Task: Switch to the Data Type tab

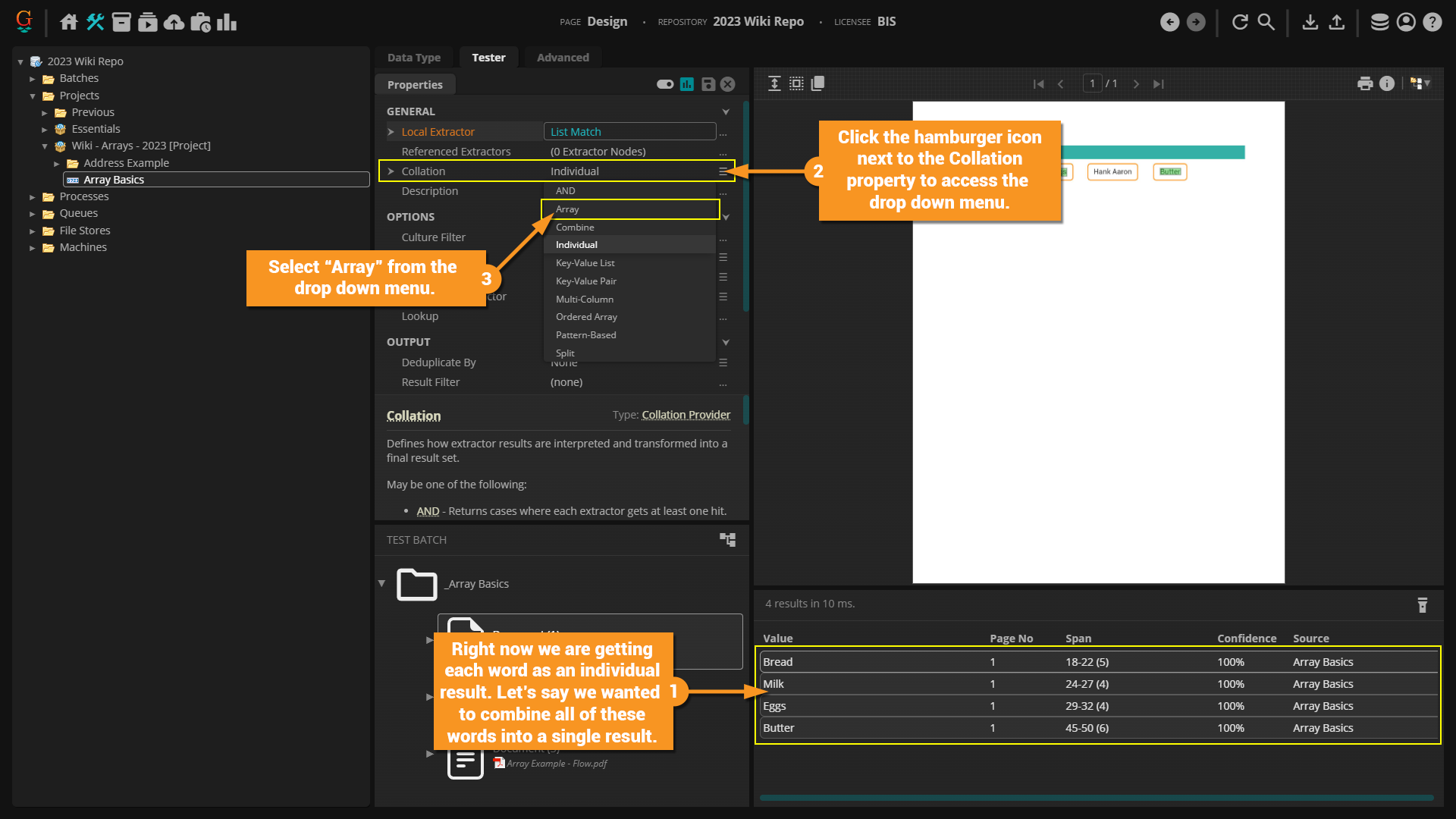Action: [x=413, y=58]
